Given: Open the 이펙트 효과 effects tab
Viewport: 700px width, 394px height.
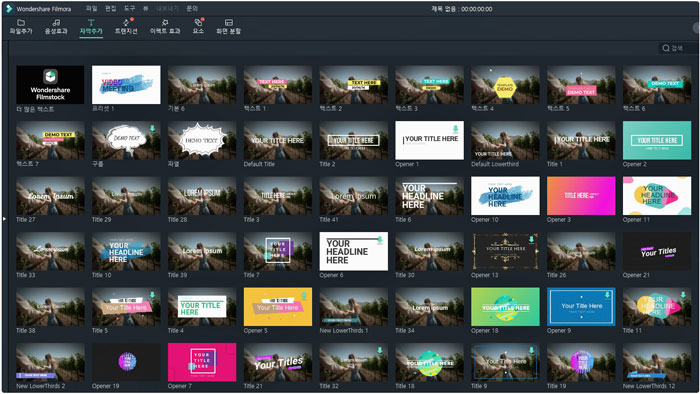Looking at the screenshot, I should click(165, 27).
